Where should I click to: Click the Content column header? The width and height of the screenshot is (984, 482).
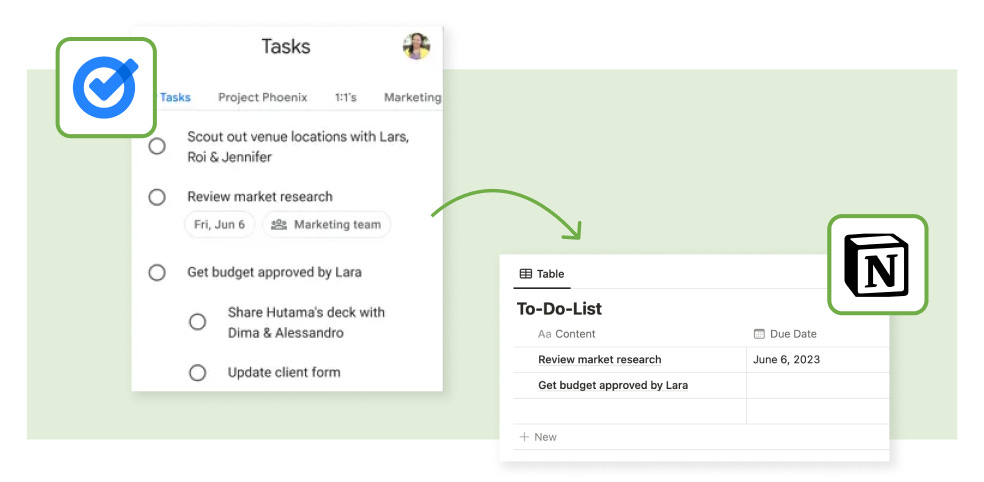630,334
